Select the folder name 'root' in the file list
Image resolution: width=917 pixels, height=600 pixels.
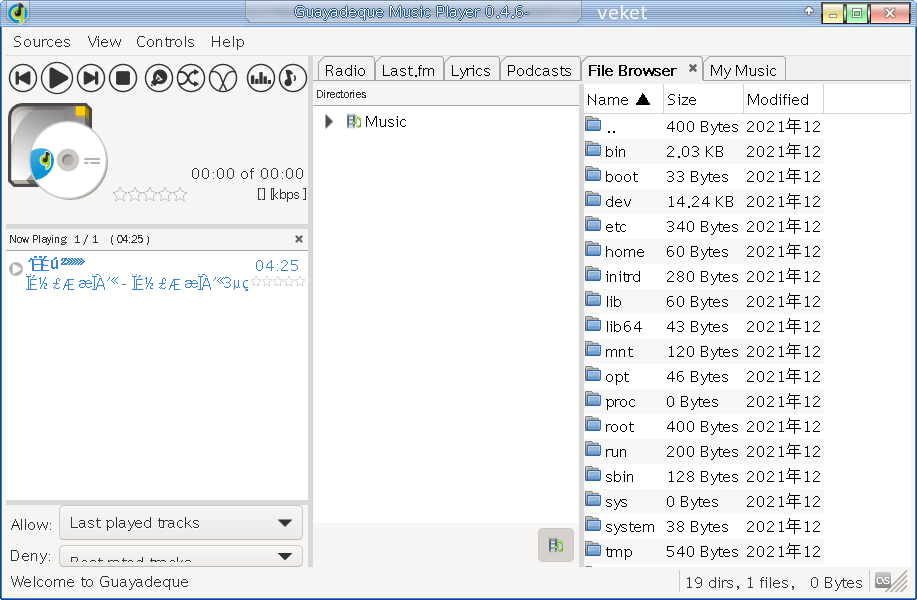click(x=619, y=427)
